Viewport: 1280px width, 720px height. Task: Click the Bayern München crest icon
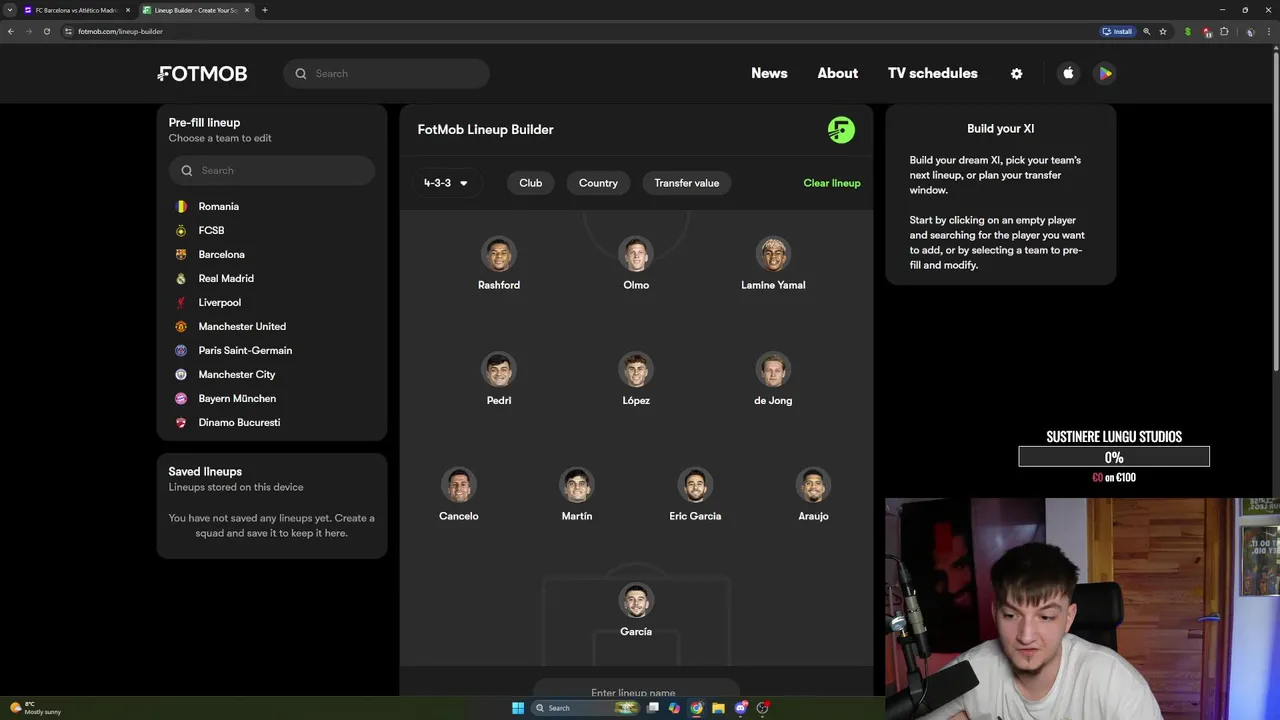point(181,398)
